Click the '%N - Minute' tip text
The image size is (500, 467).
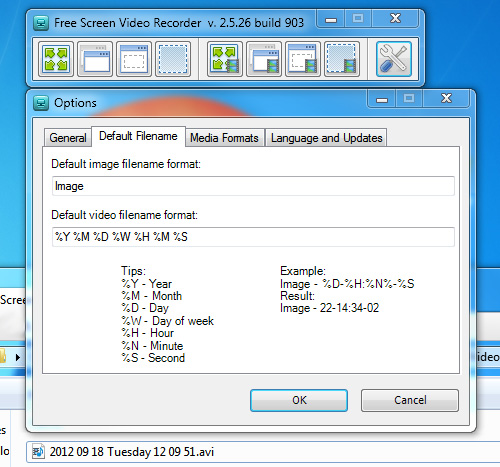(x=152, y=346)
